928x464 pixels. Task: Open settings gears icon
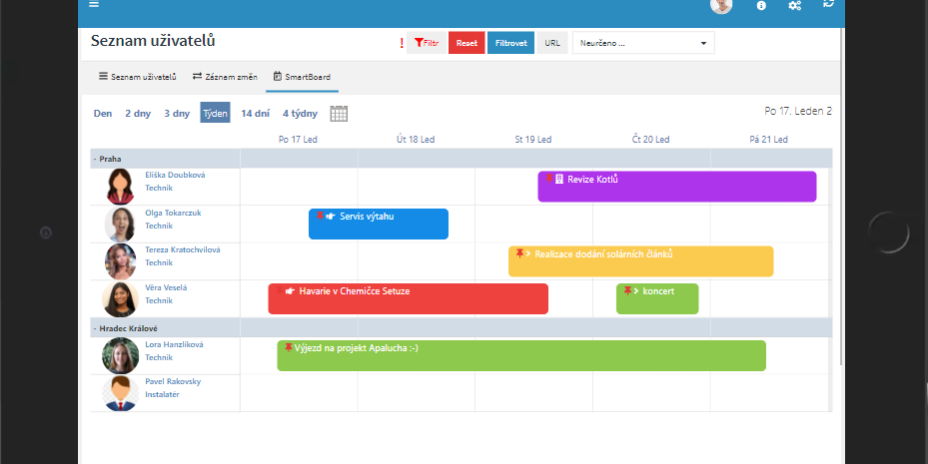[x=794, y=5]
